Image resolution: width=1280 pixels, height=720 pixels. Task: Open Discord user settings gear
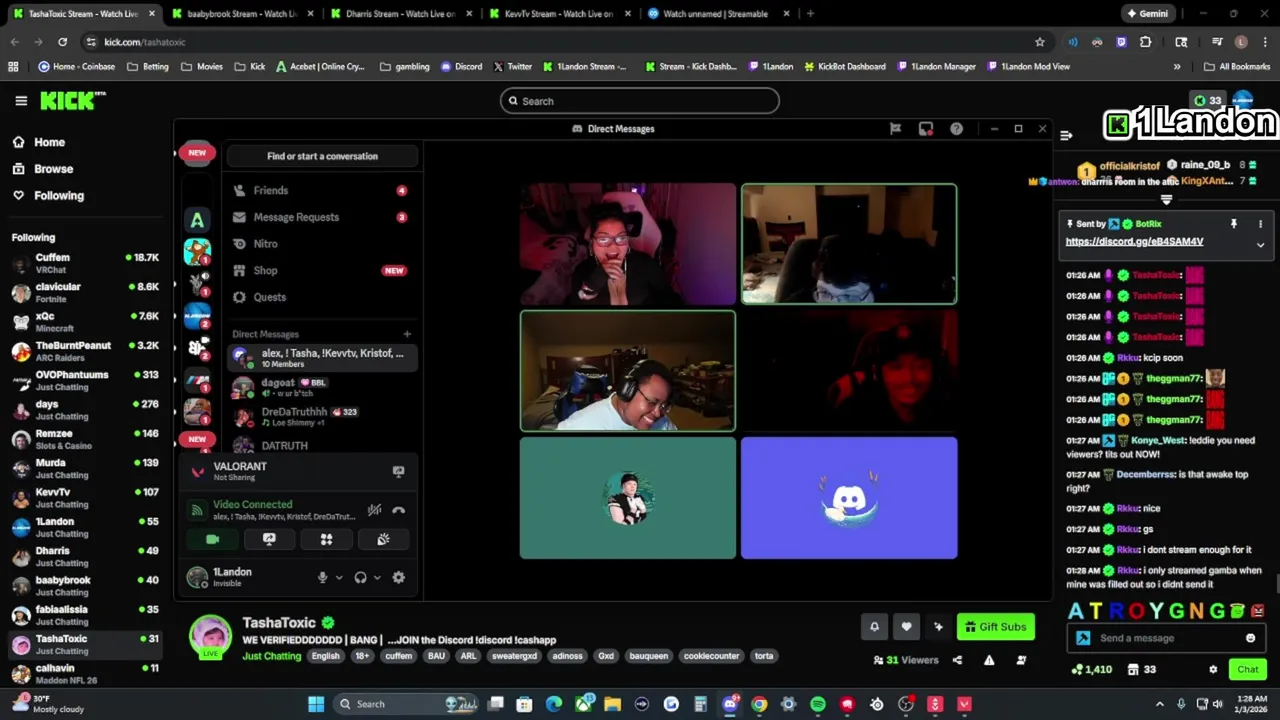[399, 577]
